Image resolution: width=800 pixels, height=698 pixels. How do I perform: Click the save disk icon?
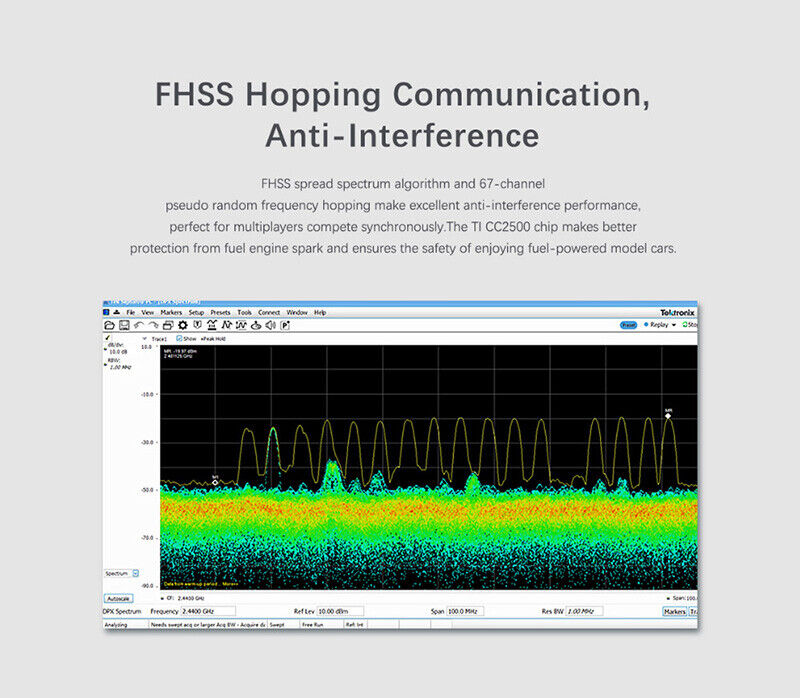(124, 325)
